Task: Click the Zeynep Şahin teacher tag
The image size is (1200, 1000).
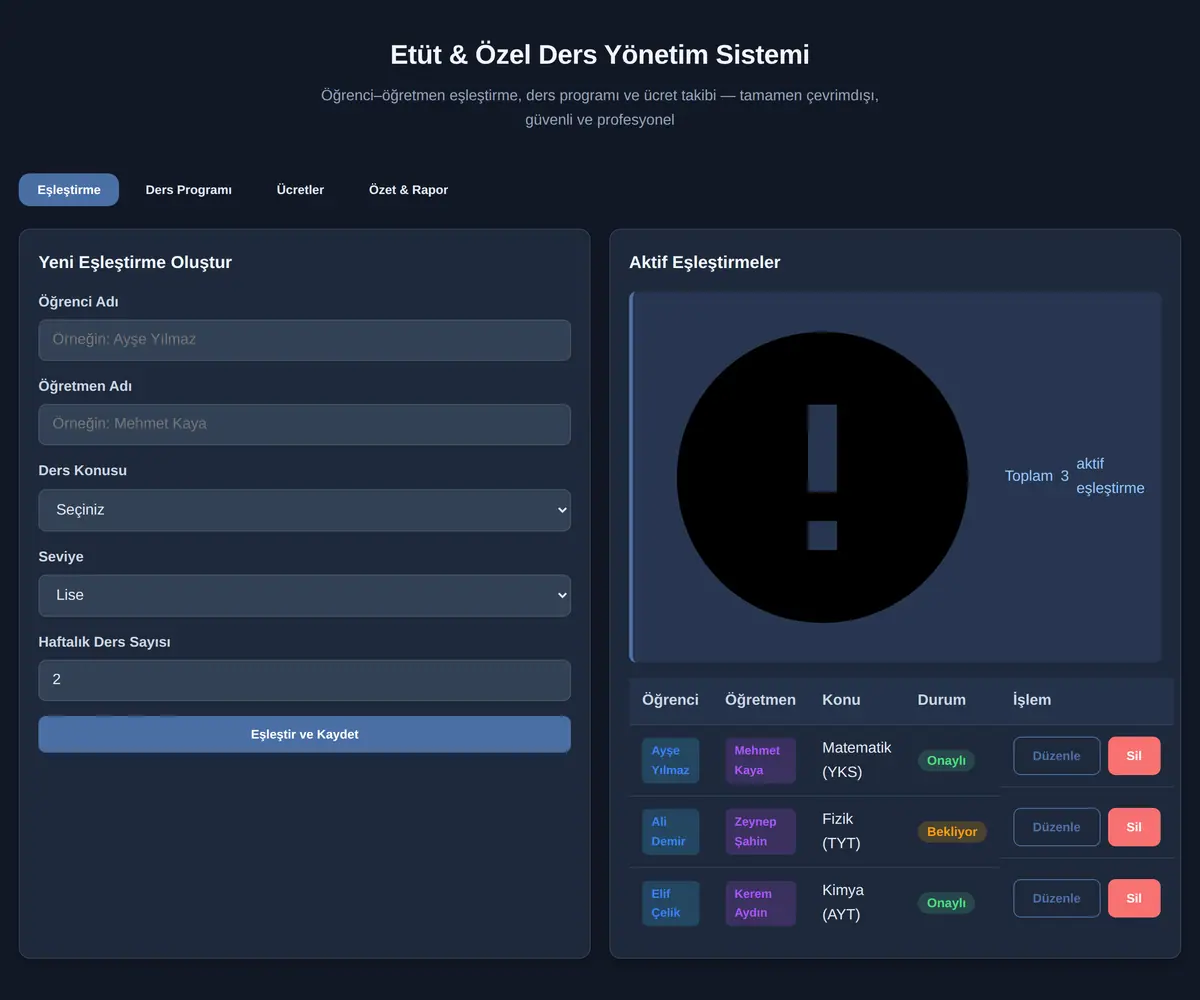Action: [x=760, y=832]
